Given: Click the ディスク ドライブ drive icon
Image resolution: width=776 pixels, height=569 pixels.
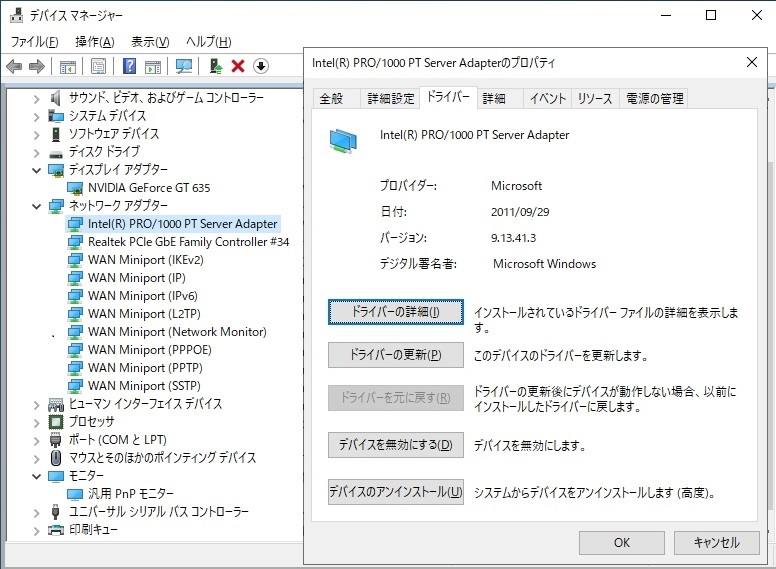Looking at the screenshot, I should click(56, 152).
